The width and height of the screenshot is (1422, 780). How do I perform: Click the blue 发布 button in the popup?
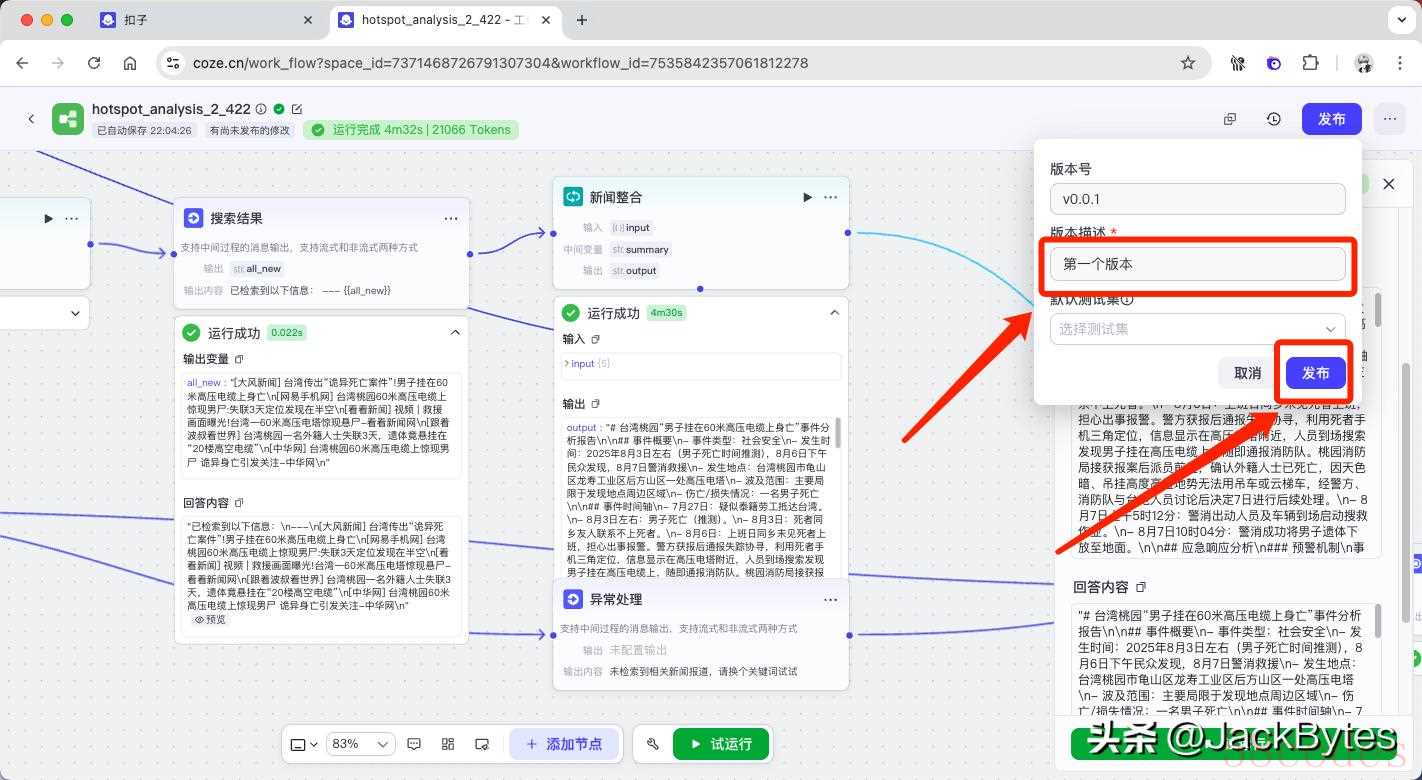[x=1315, y=373]
